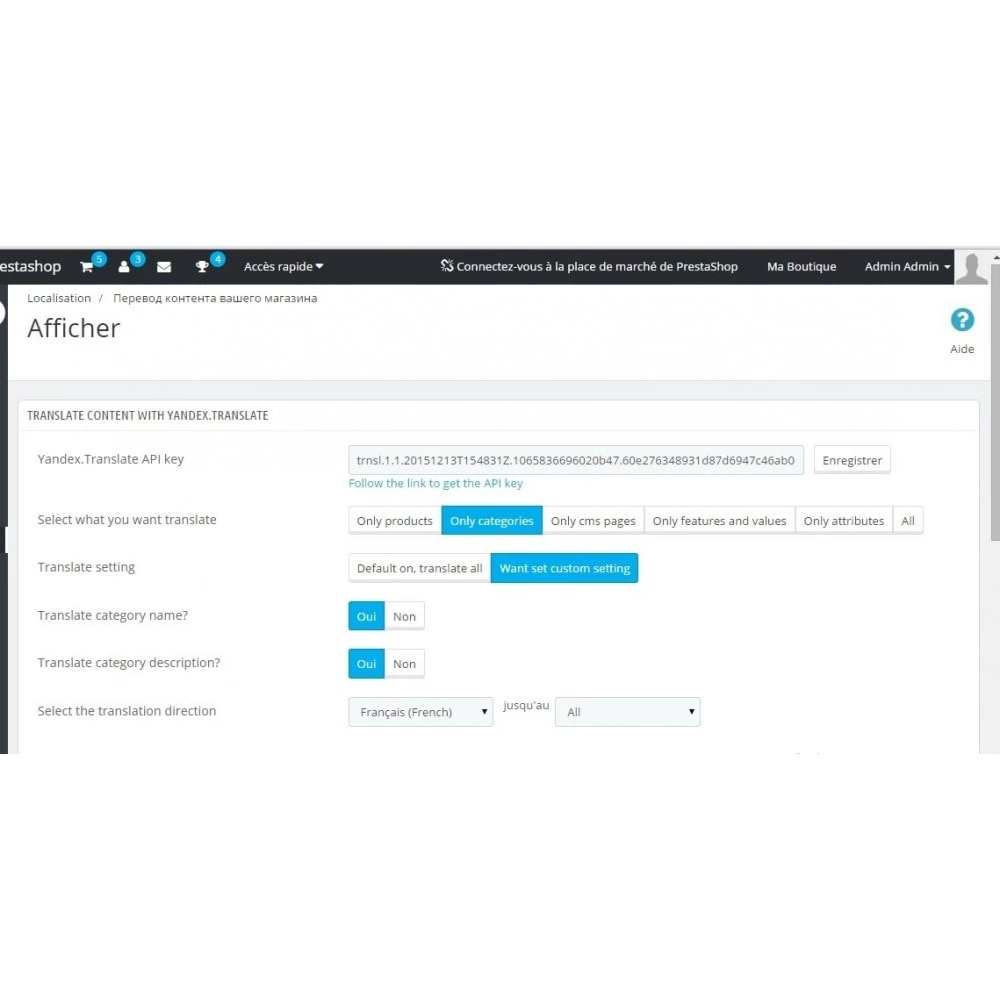This screenshot has width=1000, height=1000.
Task: Open the target language All dropdown
Action: (x=628, y=712)
